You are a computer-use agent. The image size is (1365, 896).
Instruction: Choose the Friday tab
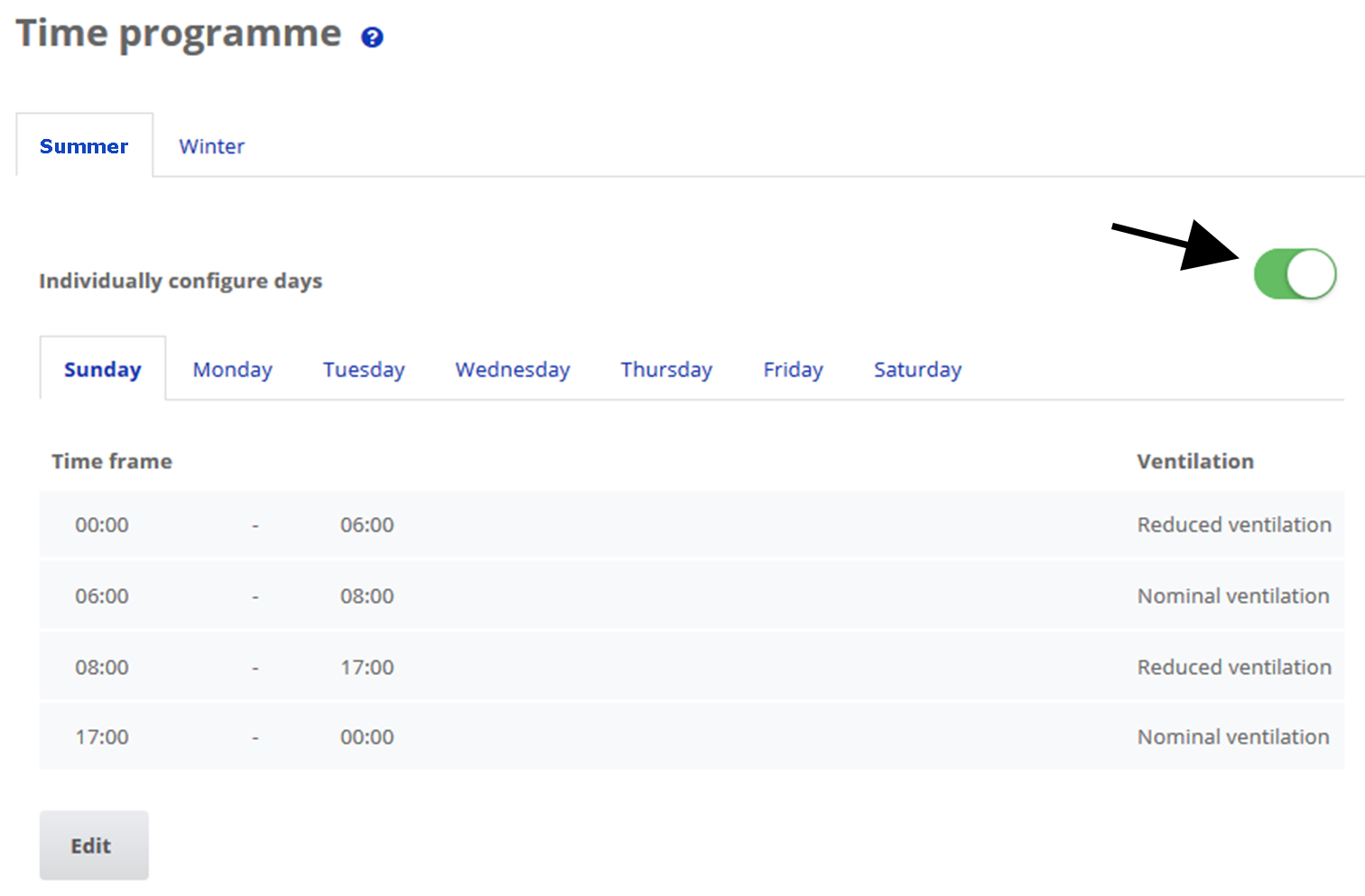point(793,370)
